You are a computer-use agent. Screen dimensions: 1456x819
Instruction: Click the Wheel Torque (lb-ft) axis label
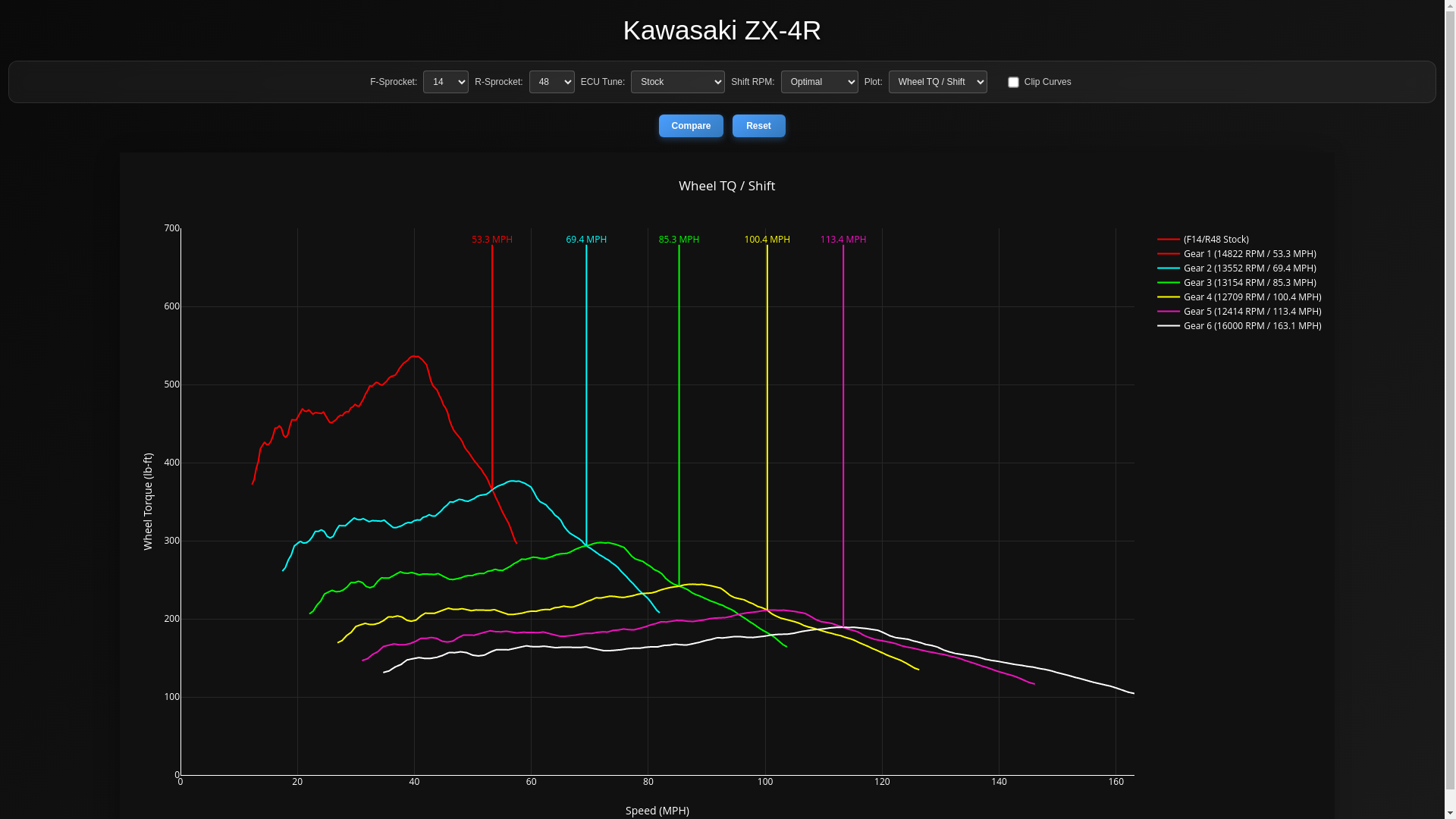pyautogui.click(x=148, y=501)
